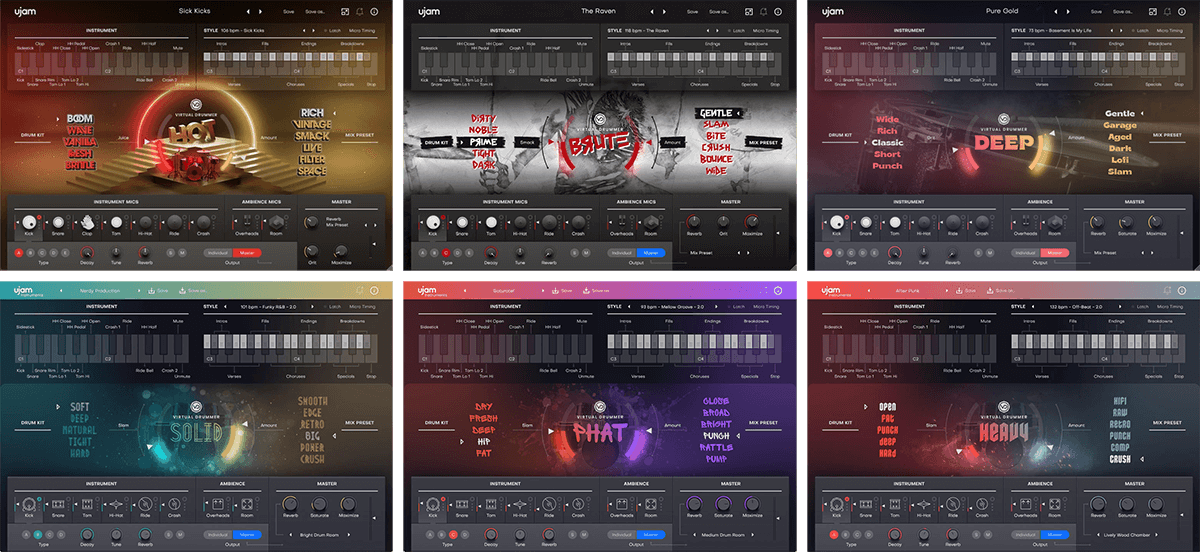Image resolution: width=1200 pixels, height=552 pixels.
Task: Select the Hi-Hat mic icon in PHAT plugin
Action: click(519, 504)
